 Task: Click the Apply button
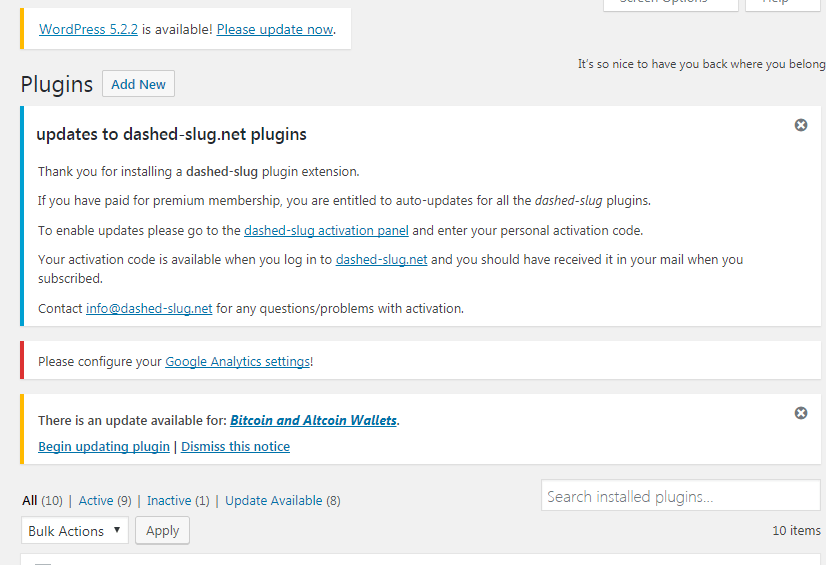point(162,530)
